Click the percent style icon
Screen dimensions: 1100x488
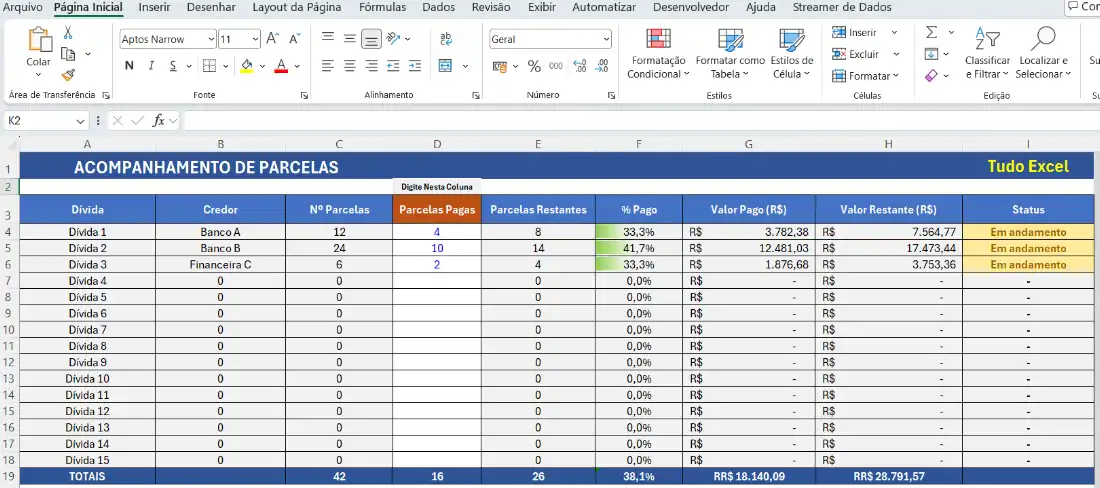[534, 66]
